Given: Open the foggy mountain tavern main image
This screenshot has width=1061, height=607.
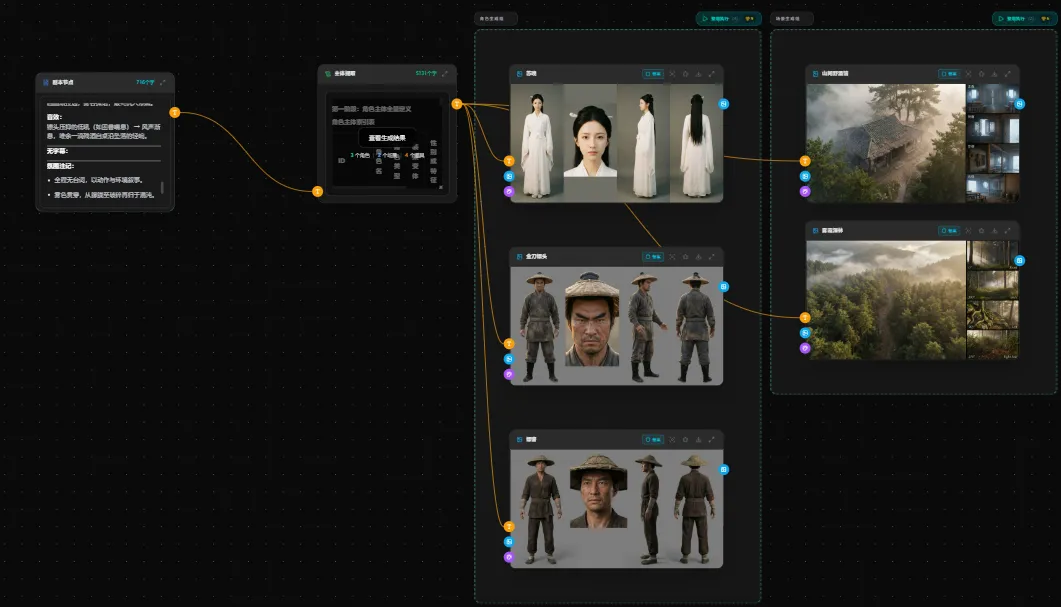Looking at the screenshot, I should [x=886, y=143].
